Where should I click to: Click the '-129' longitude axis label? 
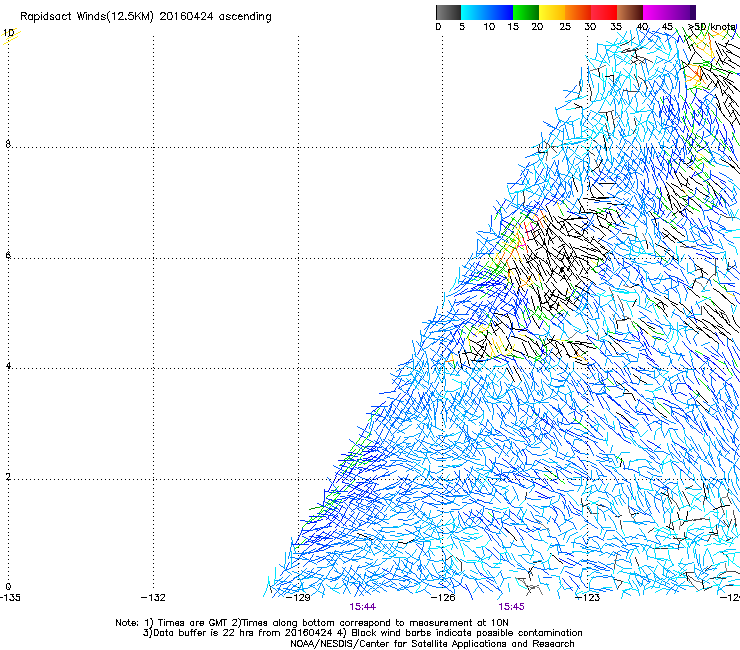click(x=298, y=598)
